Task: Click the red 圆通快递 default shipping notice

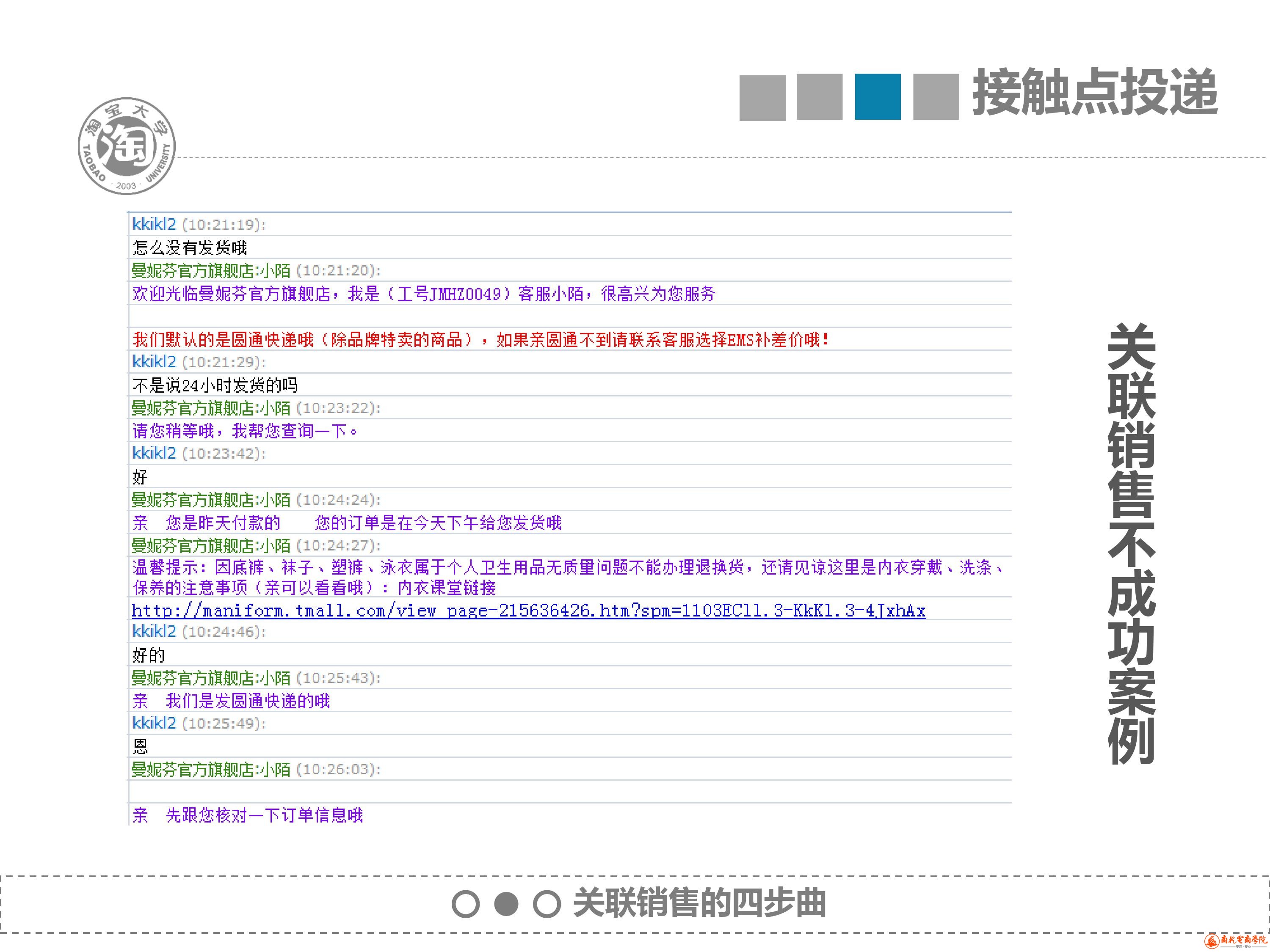Action: pos(481,339)
